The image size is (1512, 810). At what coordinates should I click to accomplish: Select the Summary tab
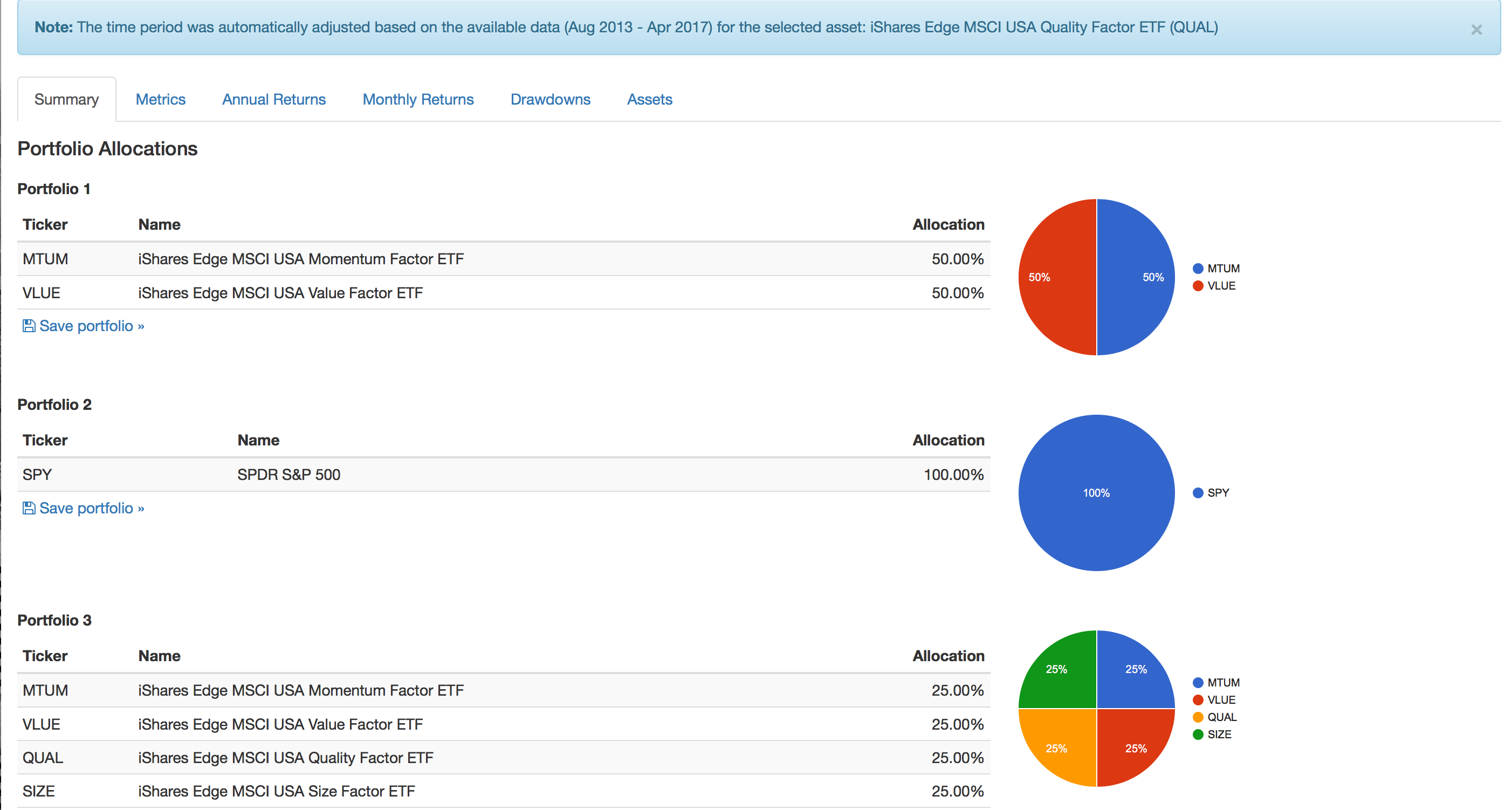pyautogui.click(x=66, y=99)
